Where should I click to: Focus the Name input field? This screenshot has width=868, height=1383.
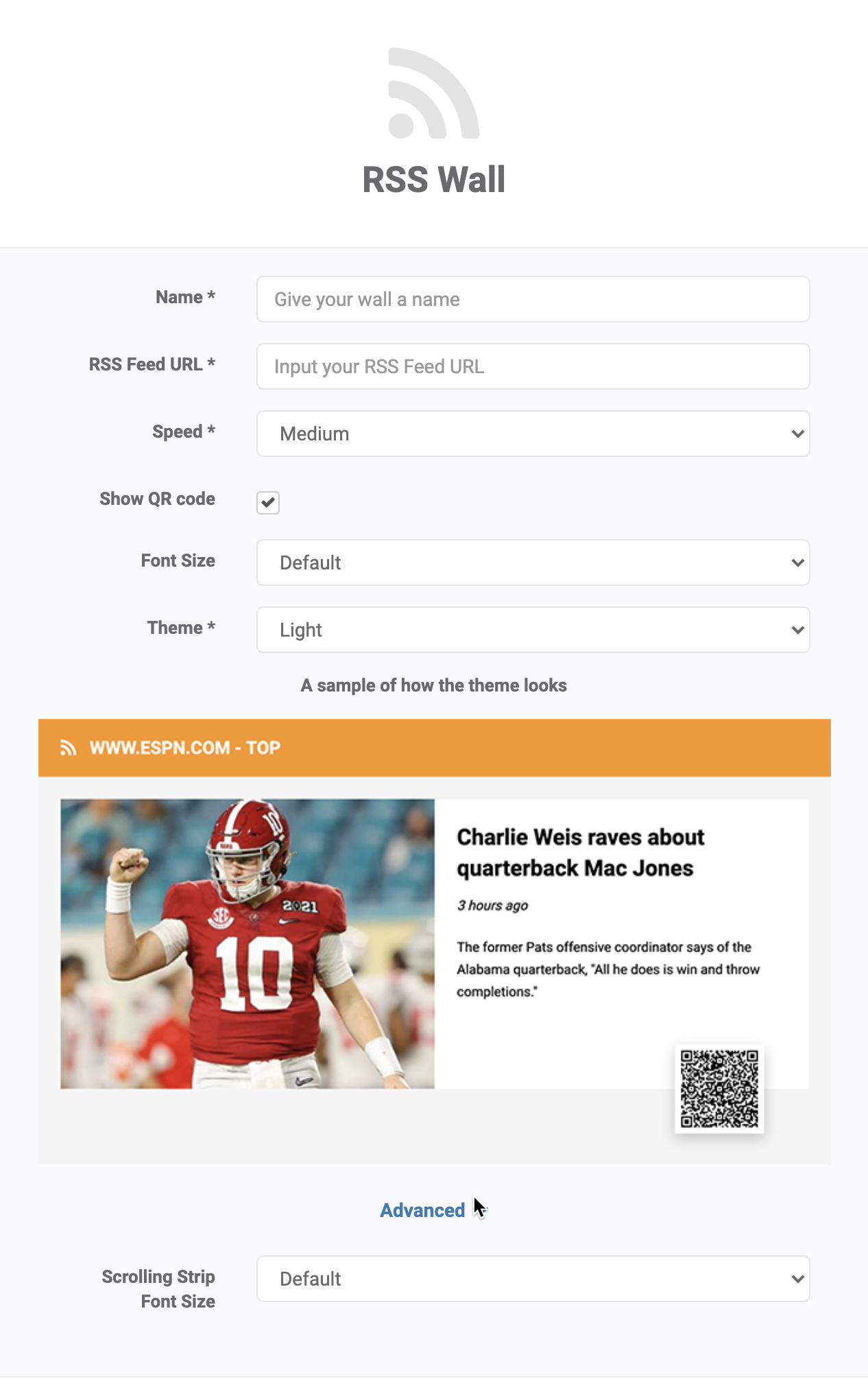click(x=533, y=299)
